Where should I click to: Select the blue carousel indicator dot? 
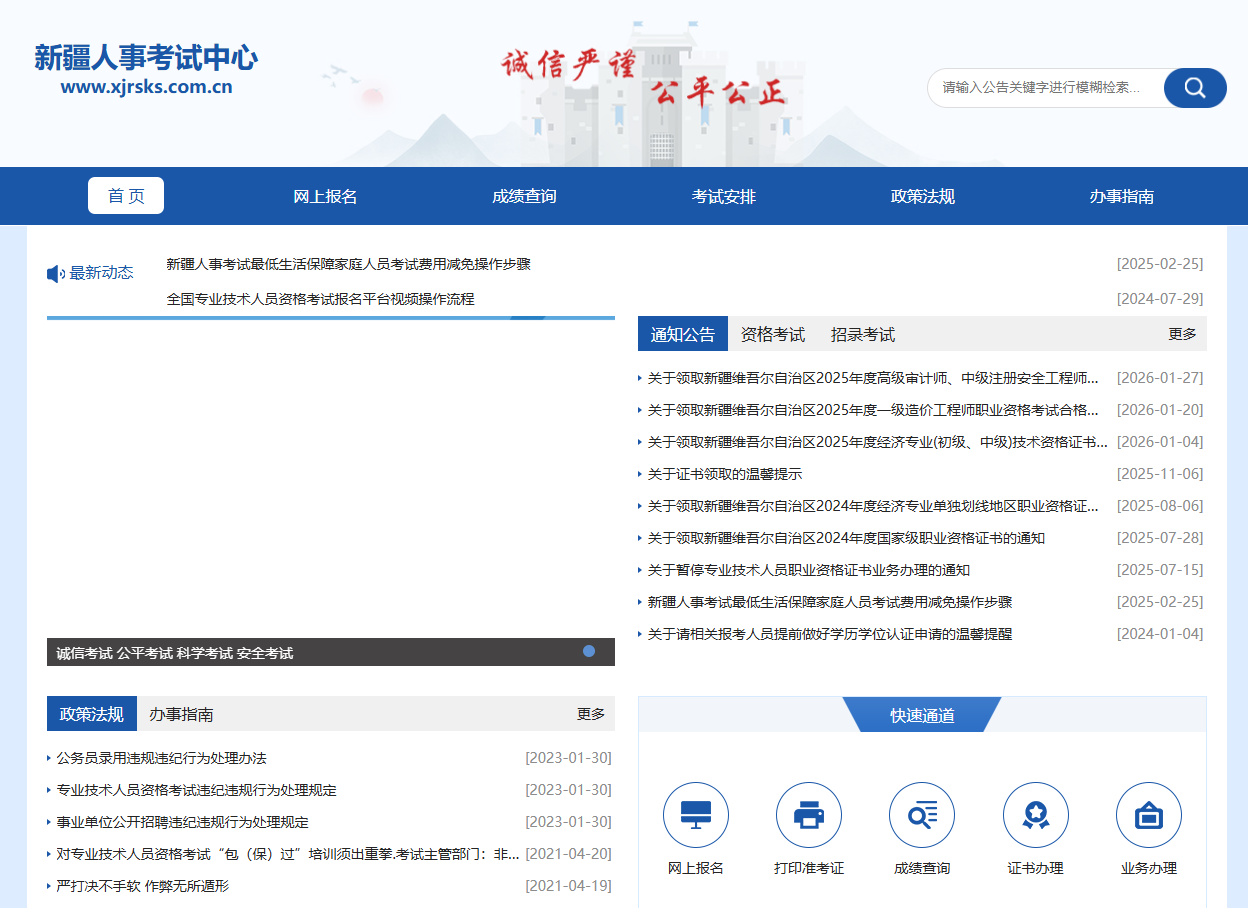pyautogui.click(x=589, y=651)
